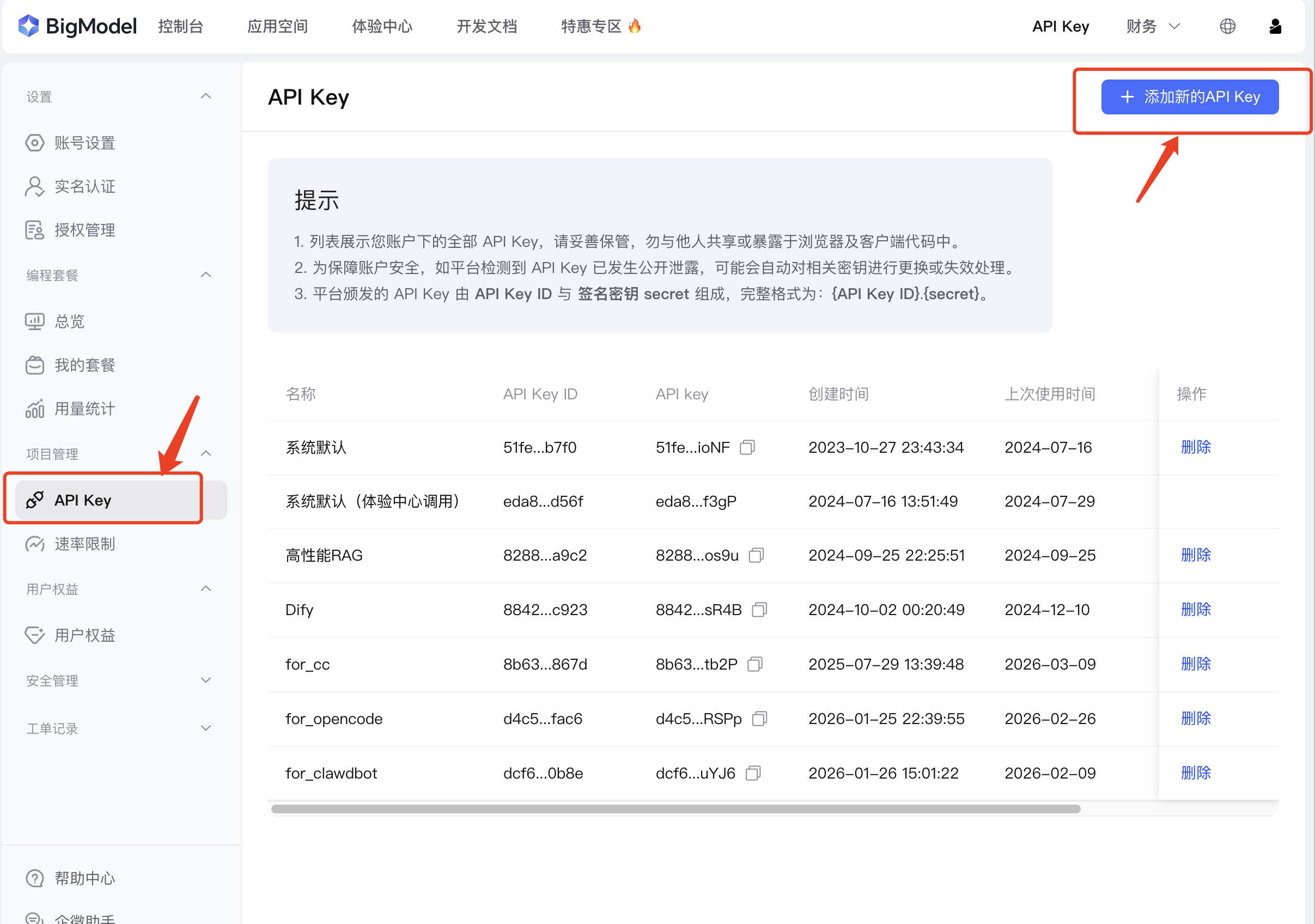Go to 开发文档 in top navigation

486,26
